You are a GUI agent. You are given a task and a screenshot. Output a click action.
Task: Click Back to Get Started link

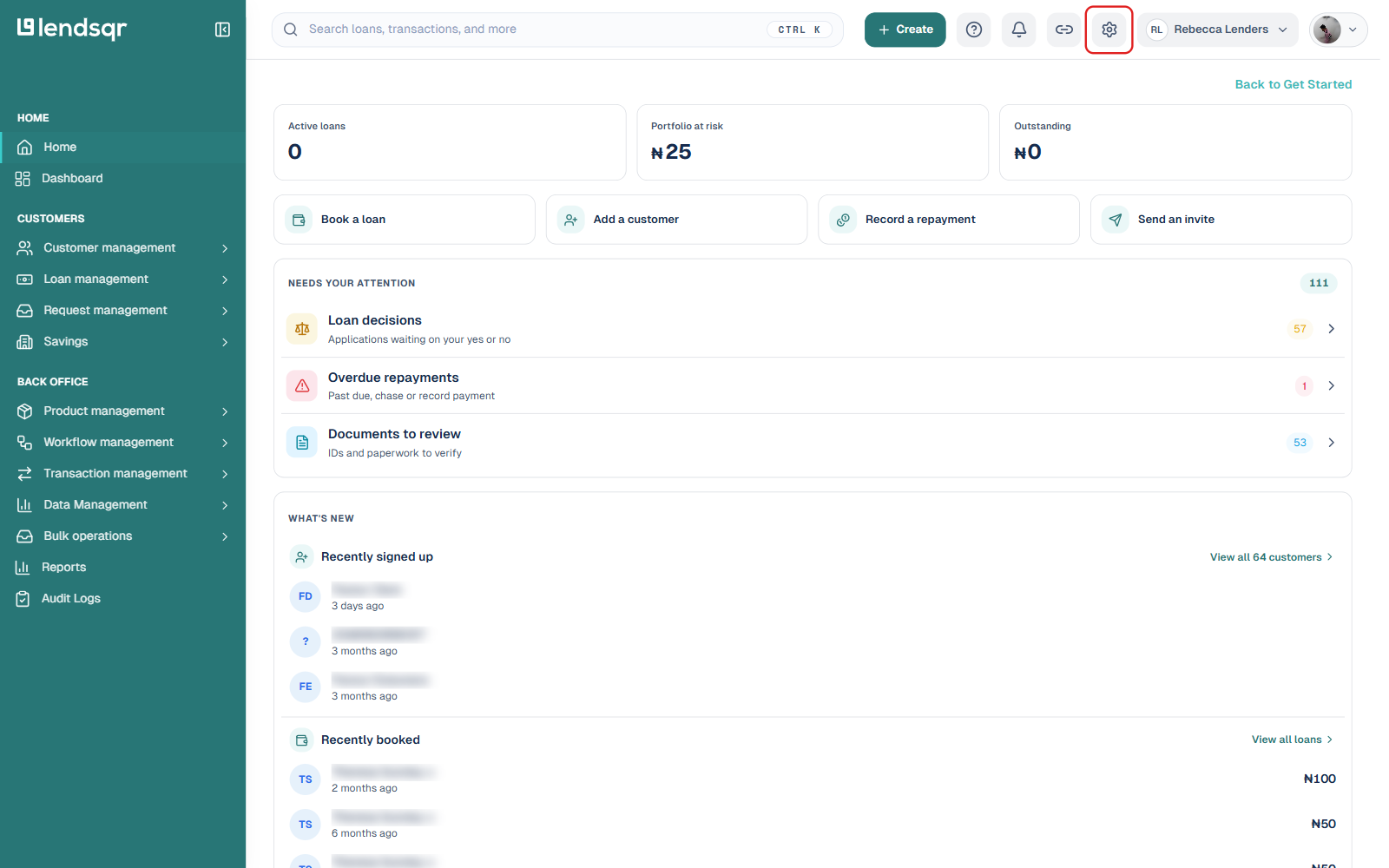pos(1293,84)
